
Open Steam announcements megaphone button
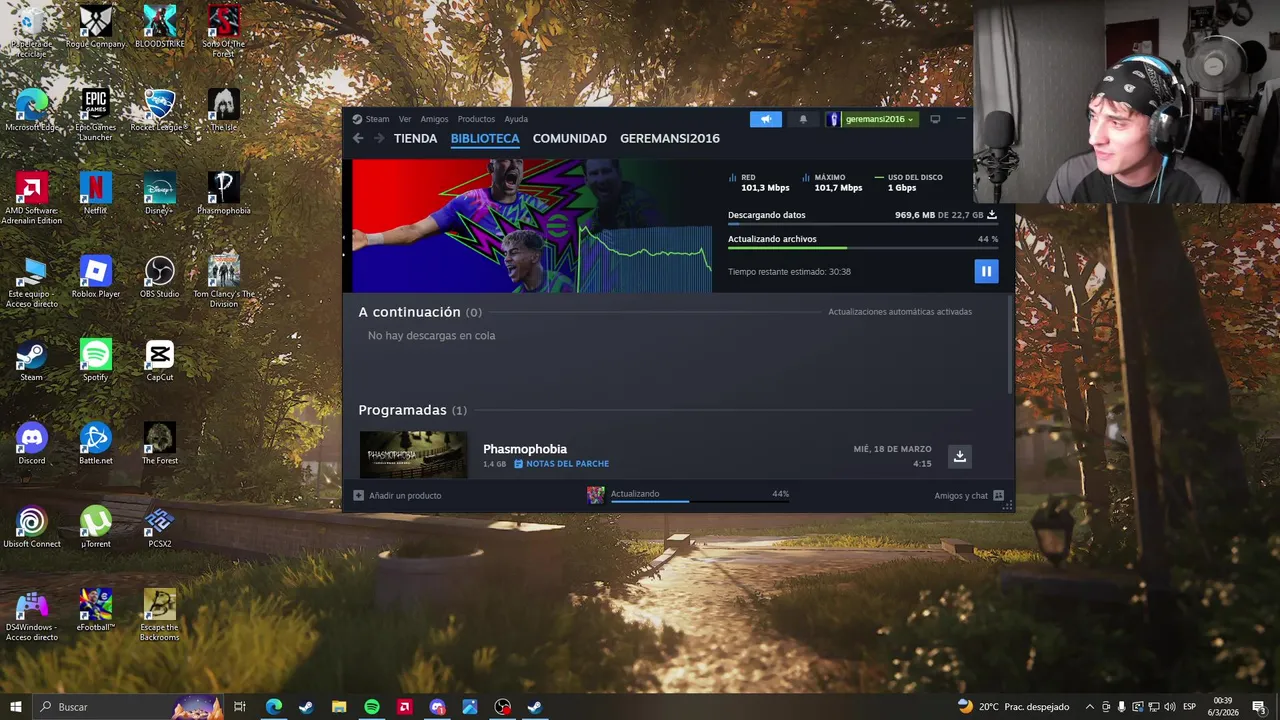(x=766, y=119)
